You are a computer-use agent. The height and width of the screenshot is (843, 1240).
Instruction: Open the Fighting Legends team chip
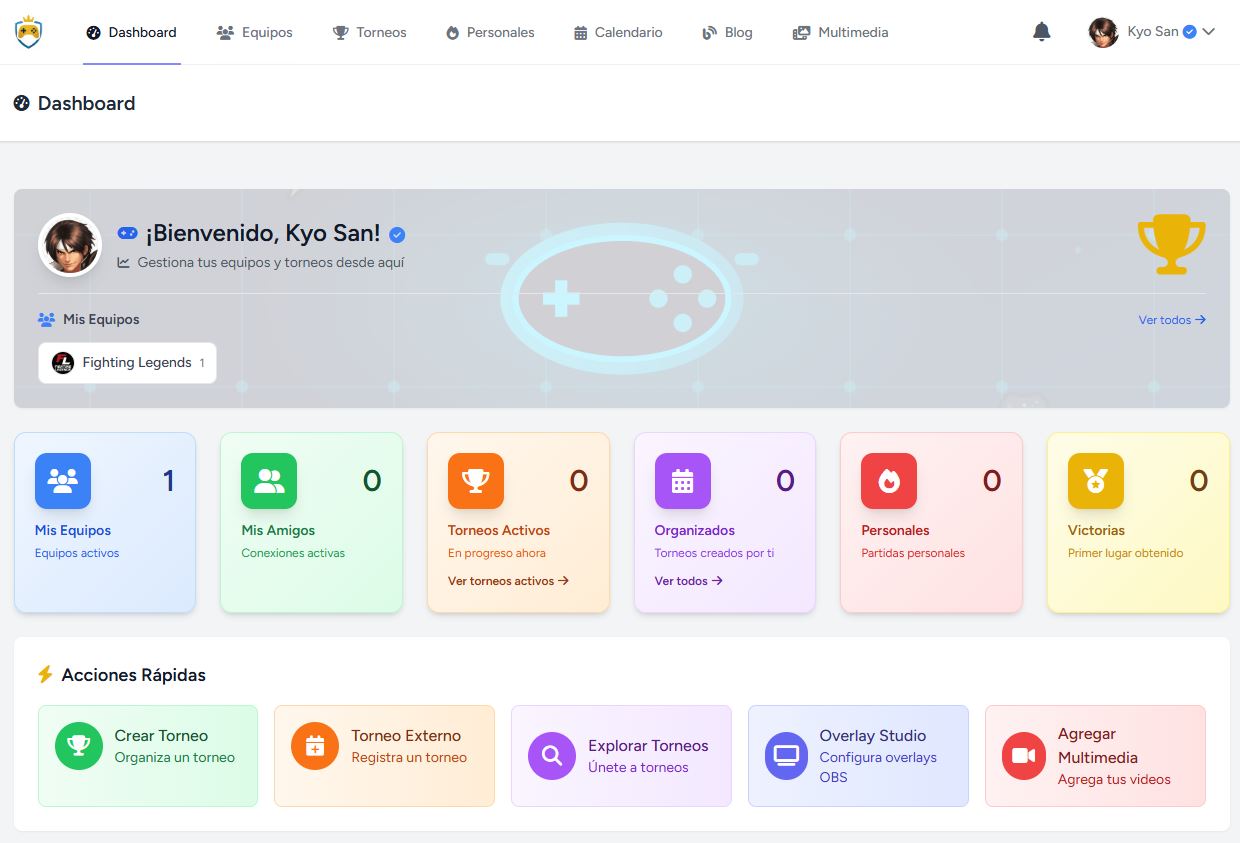[x=127, y=363]
